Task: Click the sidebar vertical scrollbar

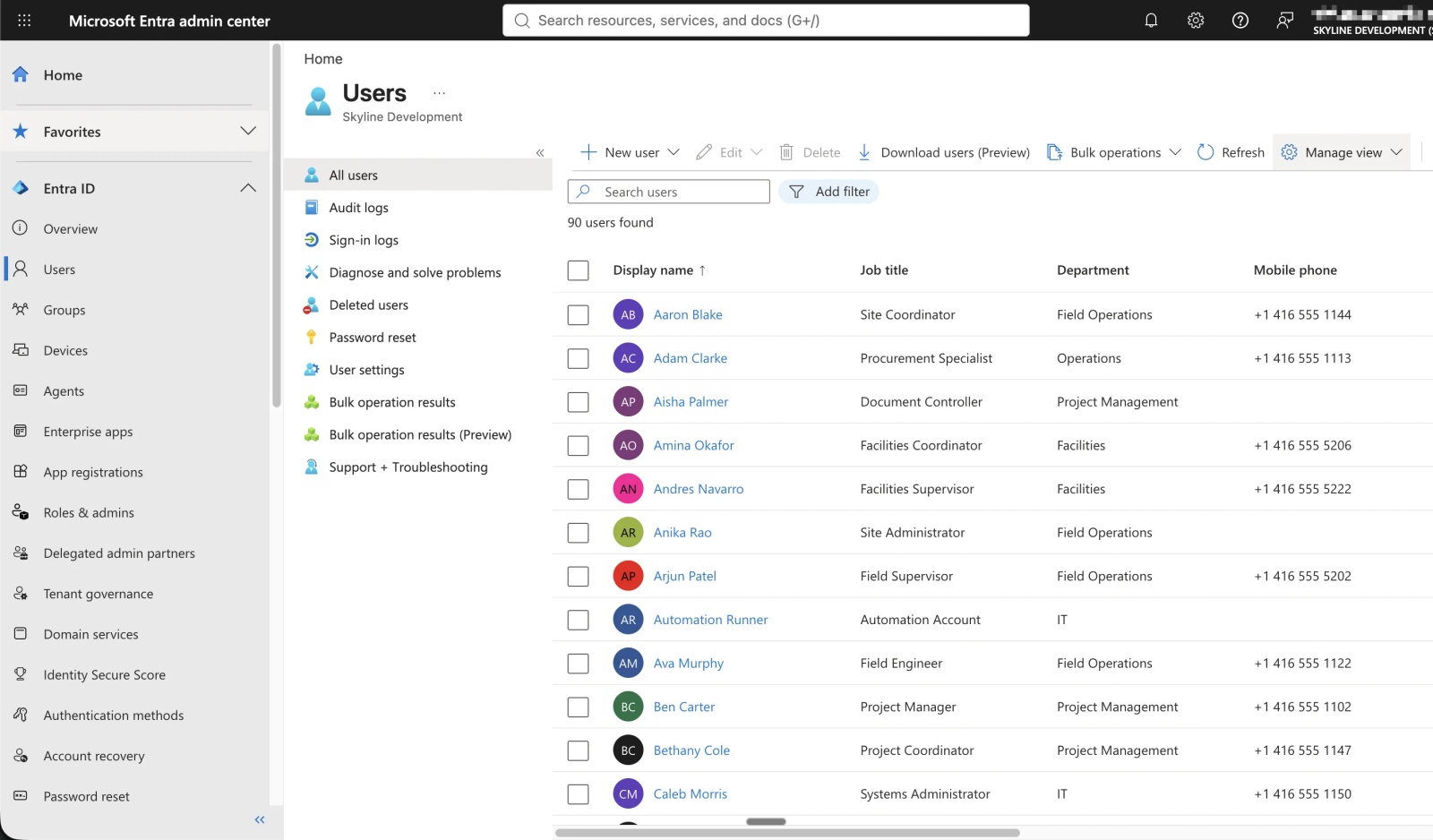Action: pos(277,224)
